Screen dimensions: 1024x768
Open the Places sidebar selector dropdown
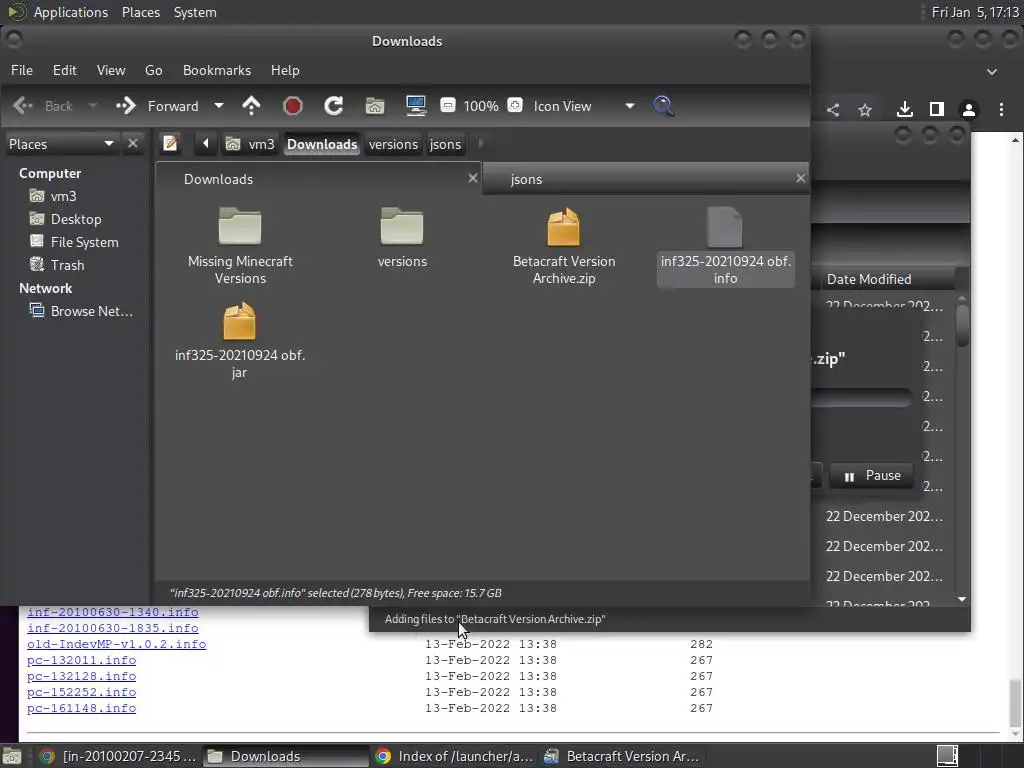(x=61, y=144)
